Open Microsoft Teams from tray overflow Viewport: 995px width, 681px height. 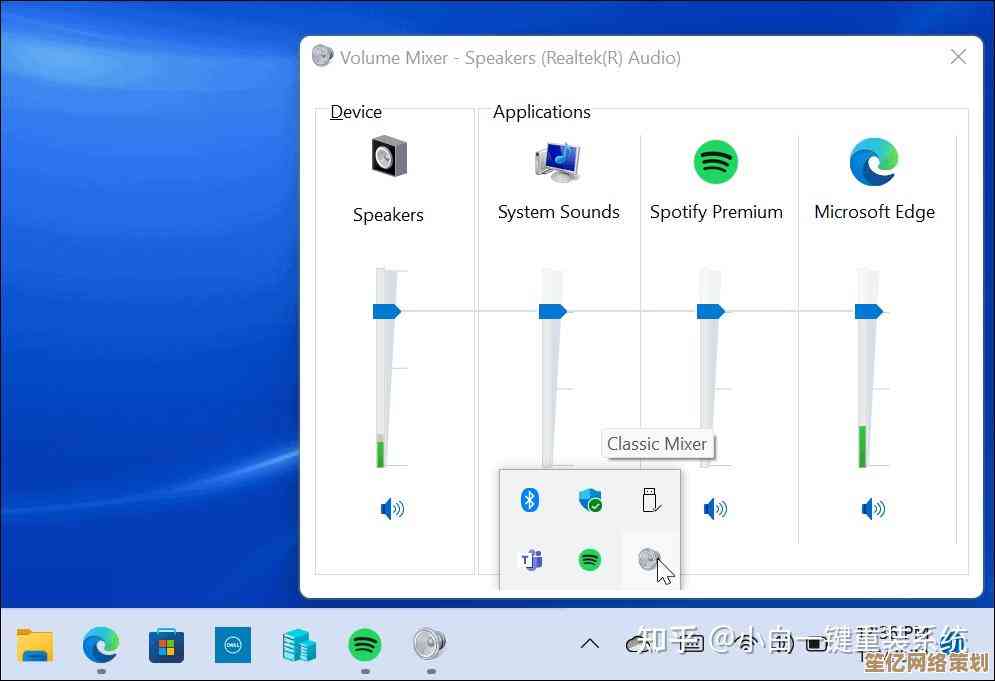pos(530,560)
